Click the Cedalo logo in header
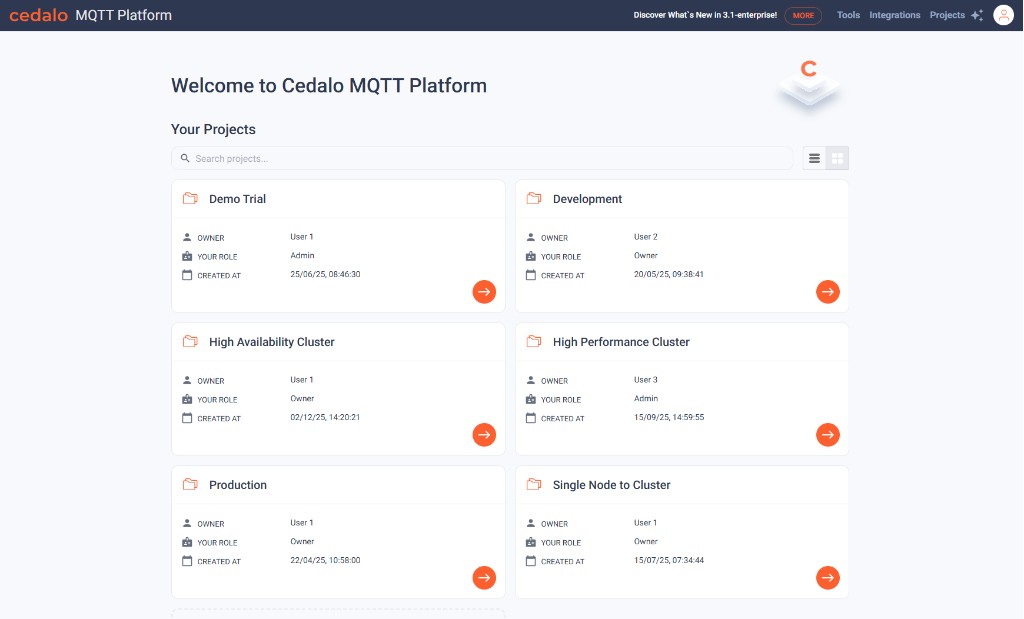Viewport: 1024px width, 619px height. pos(39,15)
